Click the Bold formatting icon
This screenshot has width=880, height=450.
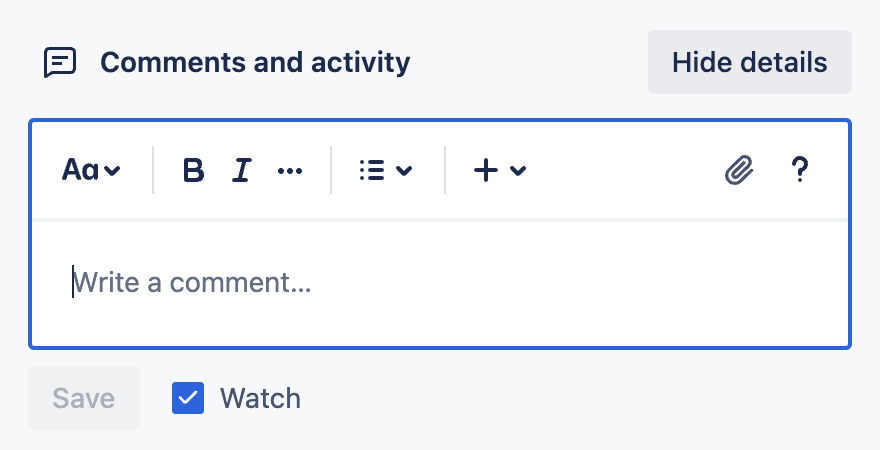point(194,170)
